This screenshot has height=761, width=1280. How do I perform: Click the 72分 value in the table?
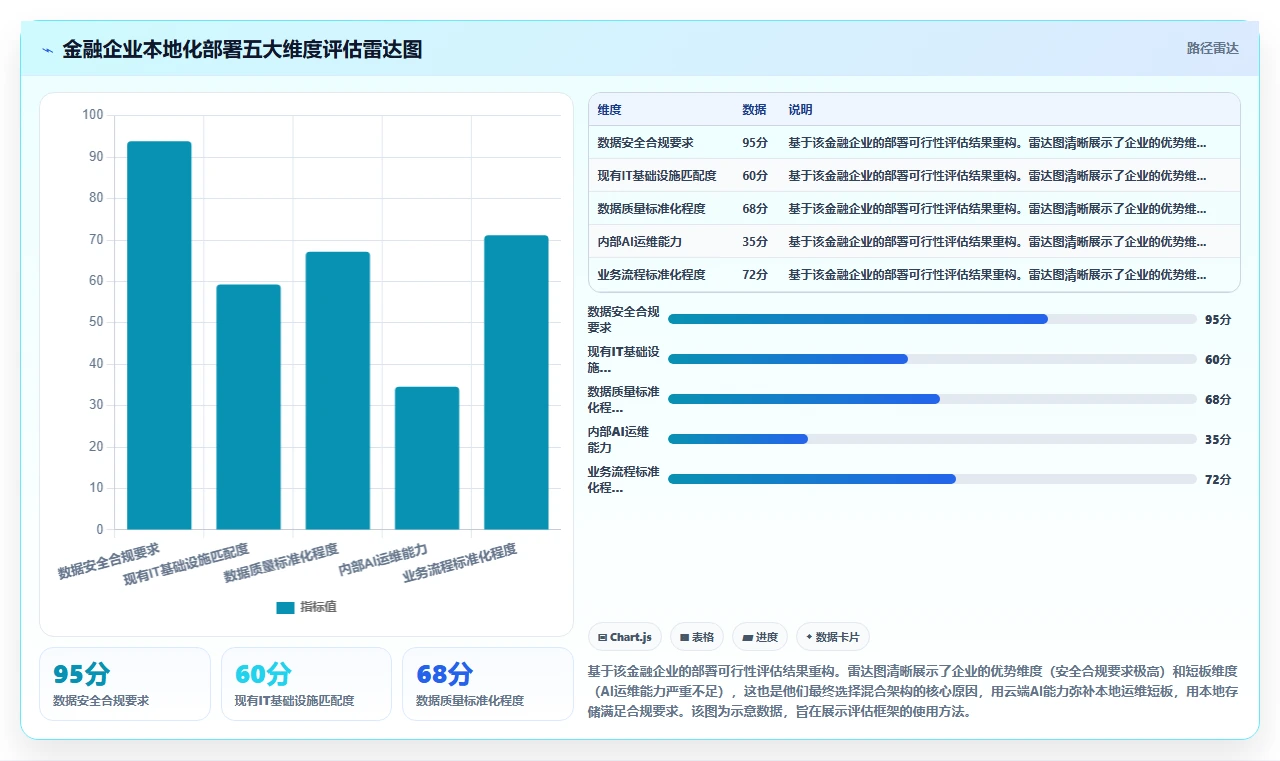click(x=755, y=274)
